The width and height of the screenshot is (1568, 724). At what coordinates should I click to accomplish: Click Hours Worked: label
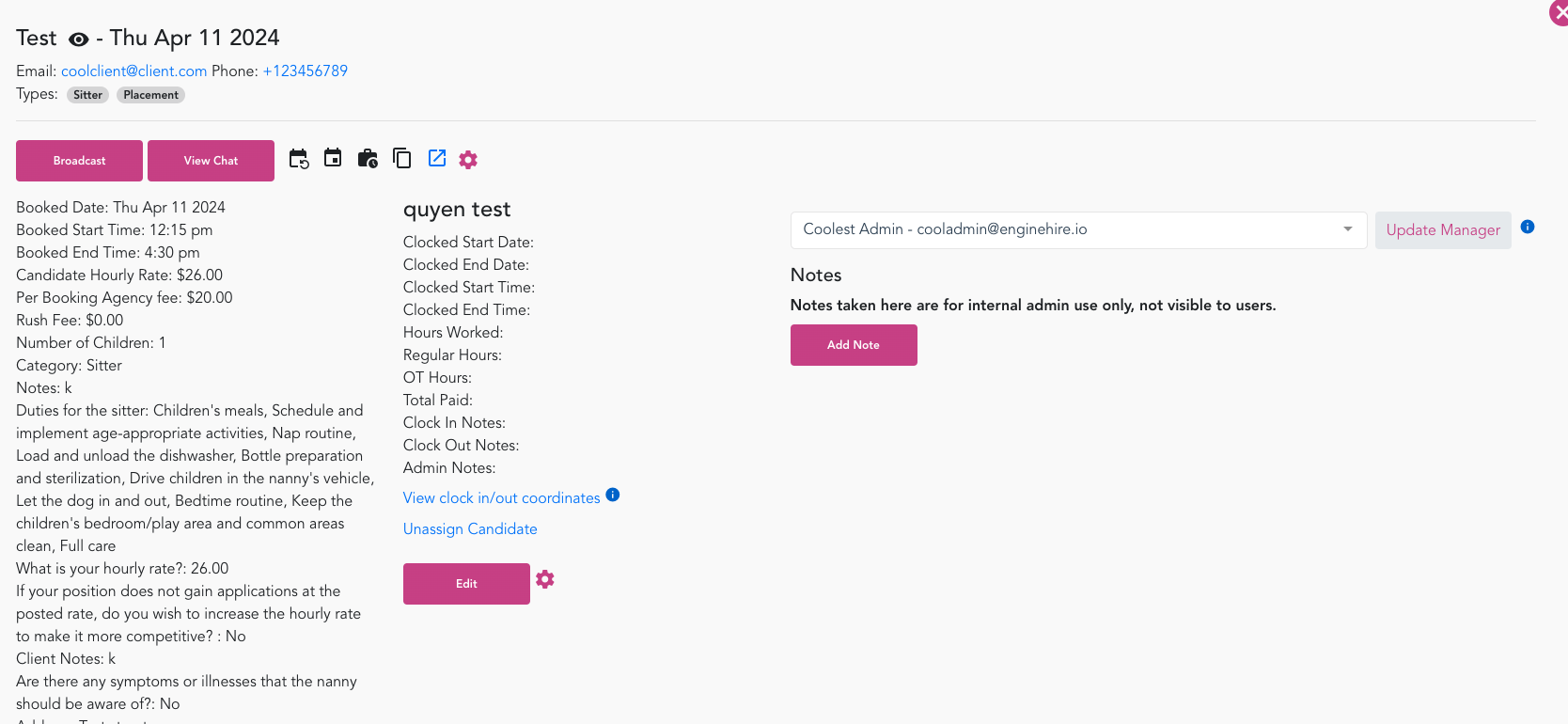click(x=453, y=333)
